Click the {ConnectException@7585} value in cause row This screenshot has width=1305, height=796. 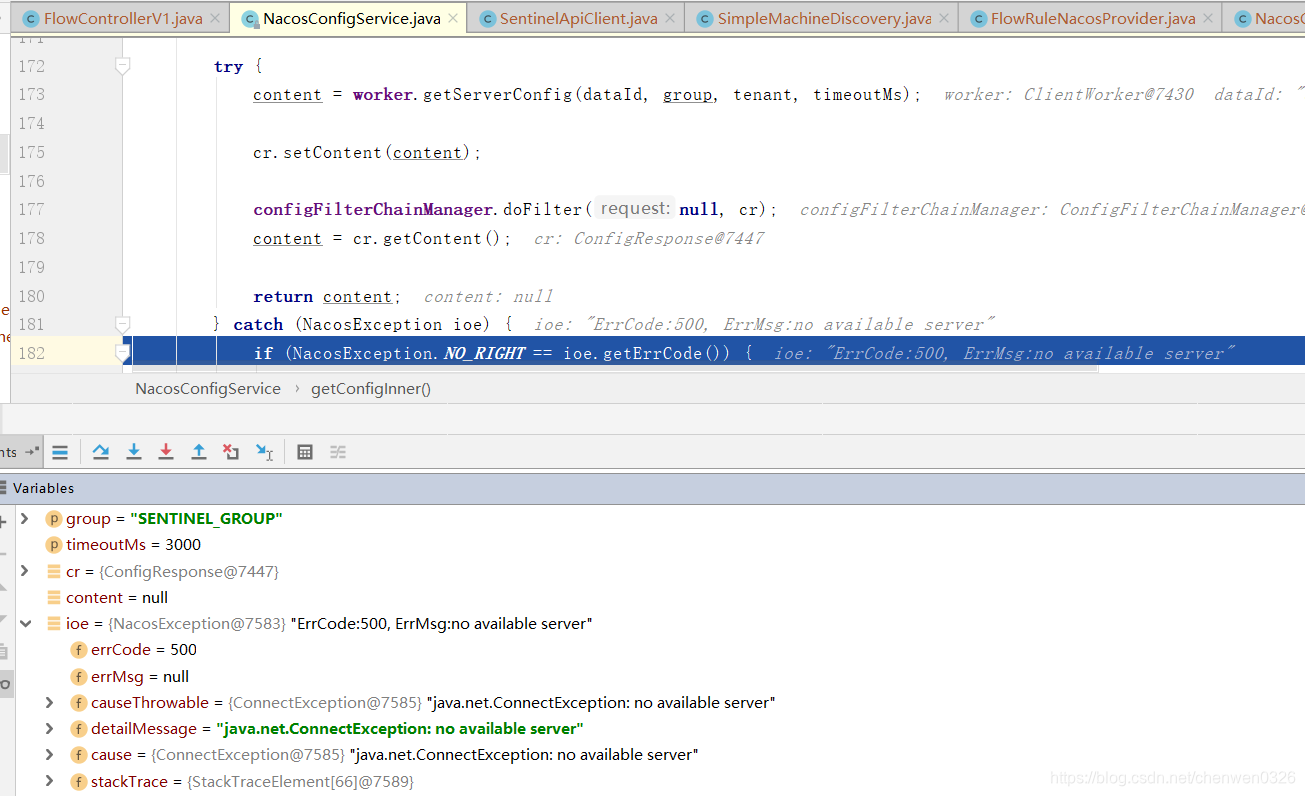247,755
